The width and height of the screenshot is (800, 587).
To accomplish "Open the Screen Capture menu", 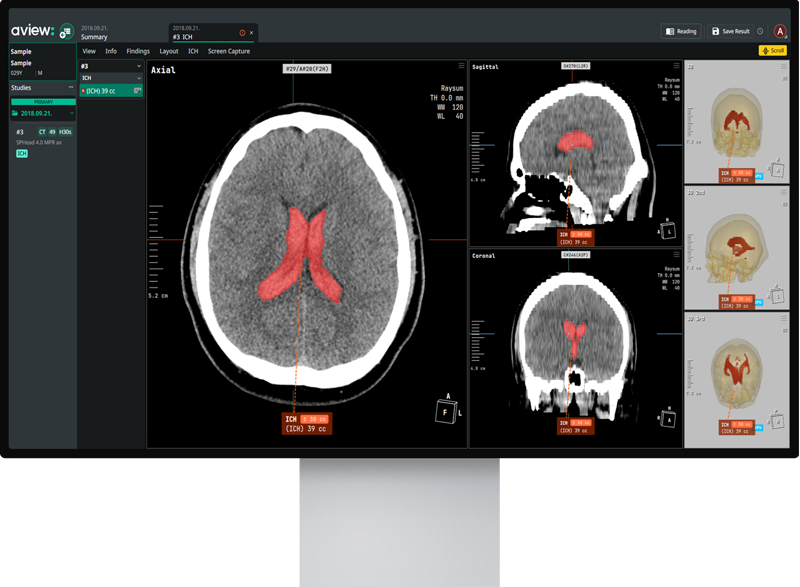I will (x=229, y=51).
